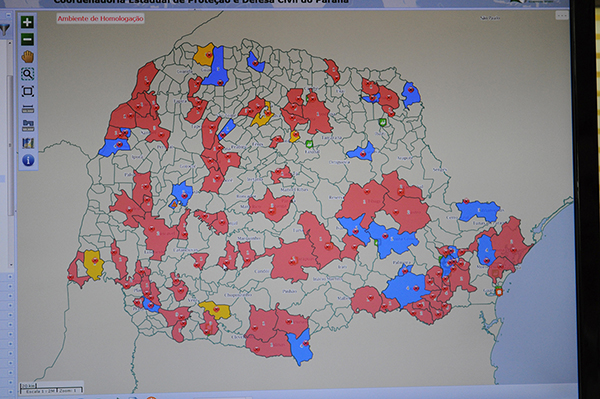
Task: Select the green marker near map center
Action: point(309,144)
